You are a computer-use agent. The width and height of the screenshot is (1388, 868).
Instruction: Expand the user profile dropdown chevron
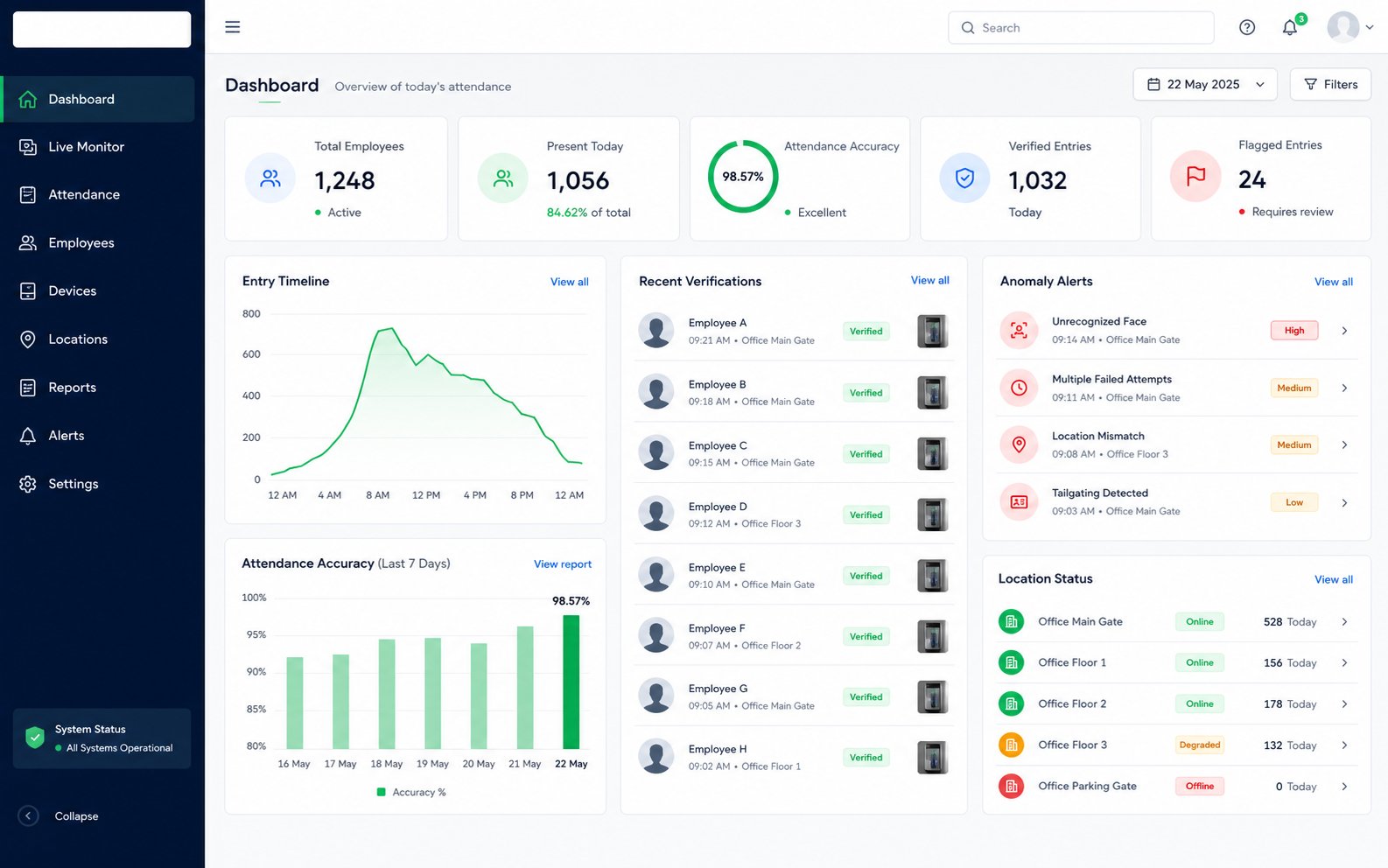[1370, 27]
